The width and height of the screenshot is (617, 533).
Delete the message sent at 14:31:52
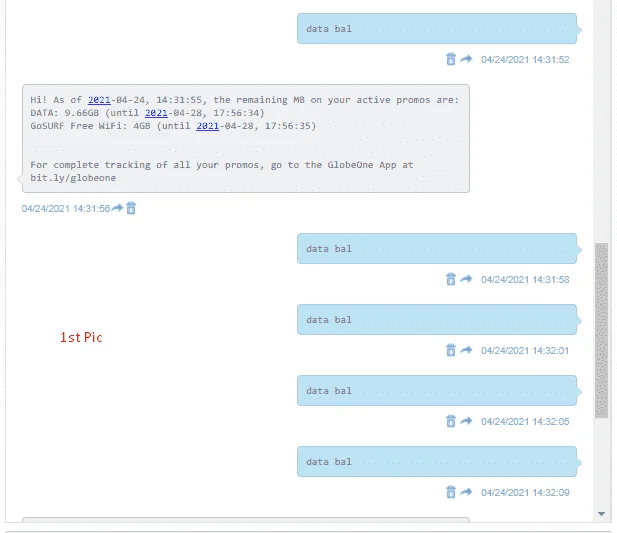451,59
